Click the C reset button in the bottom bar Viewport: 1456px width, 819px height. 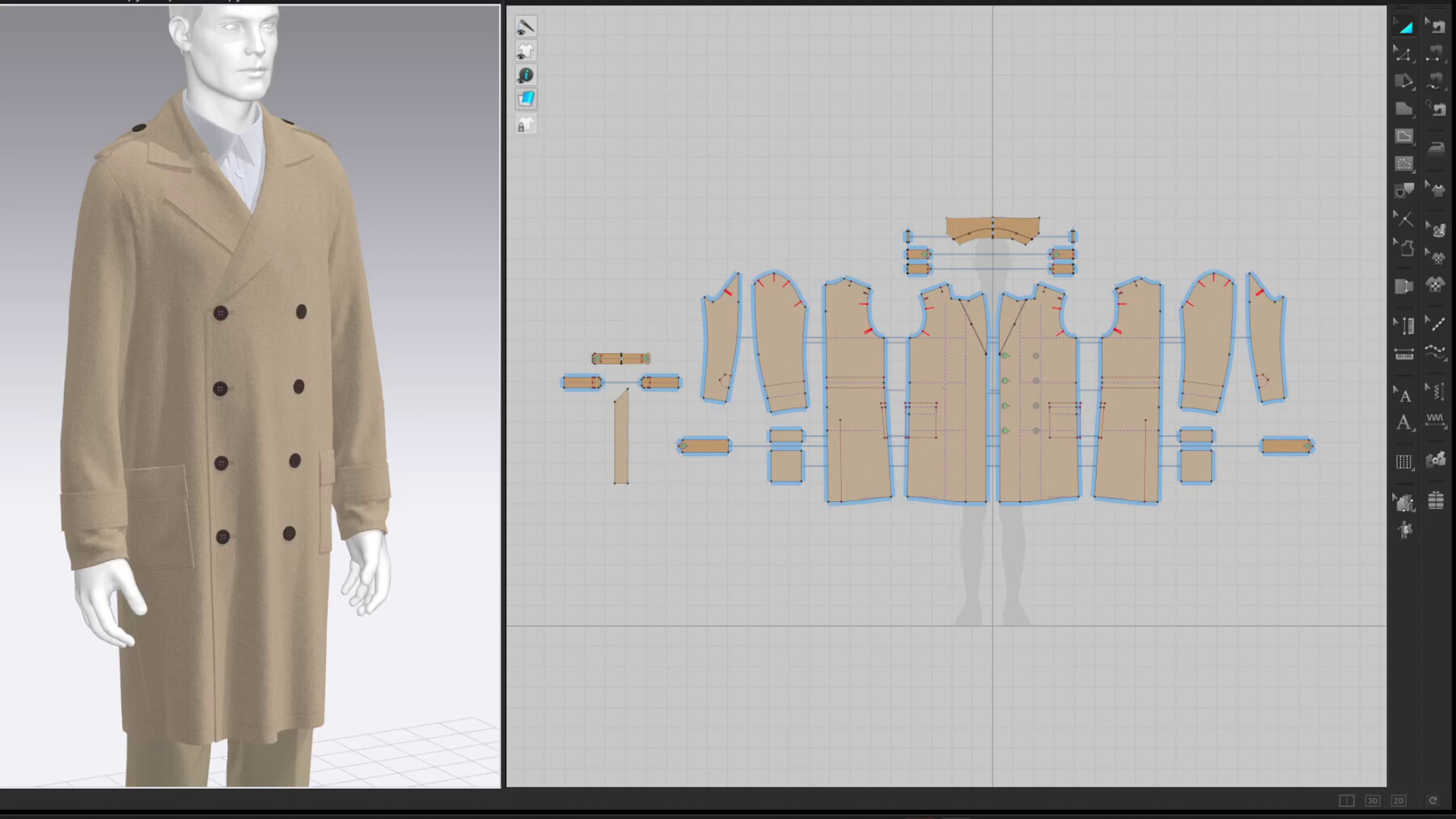[1433, 800]
